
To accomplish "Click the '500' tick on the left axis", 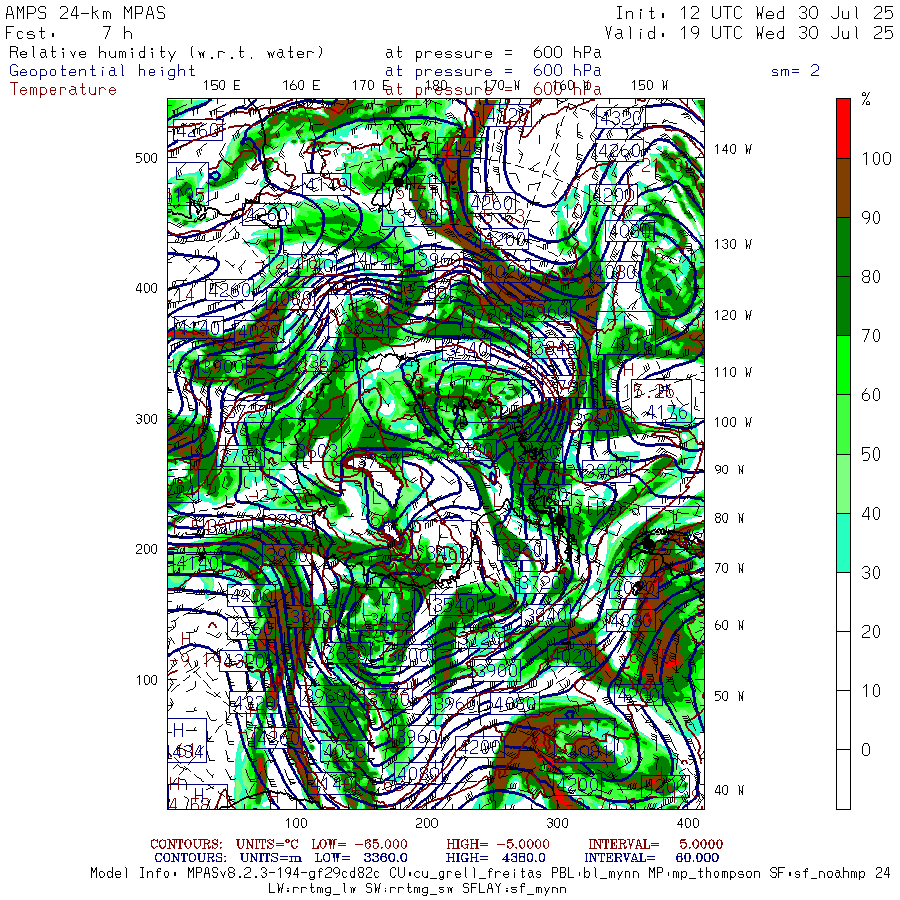I will coord(146,158).
